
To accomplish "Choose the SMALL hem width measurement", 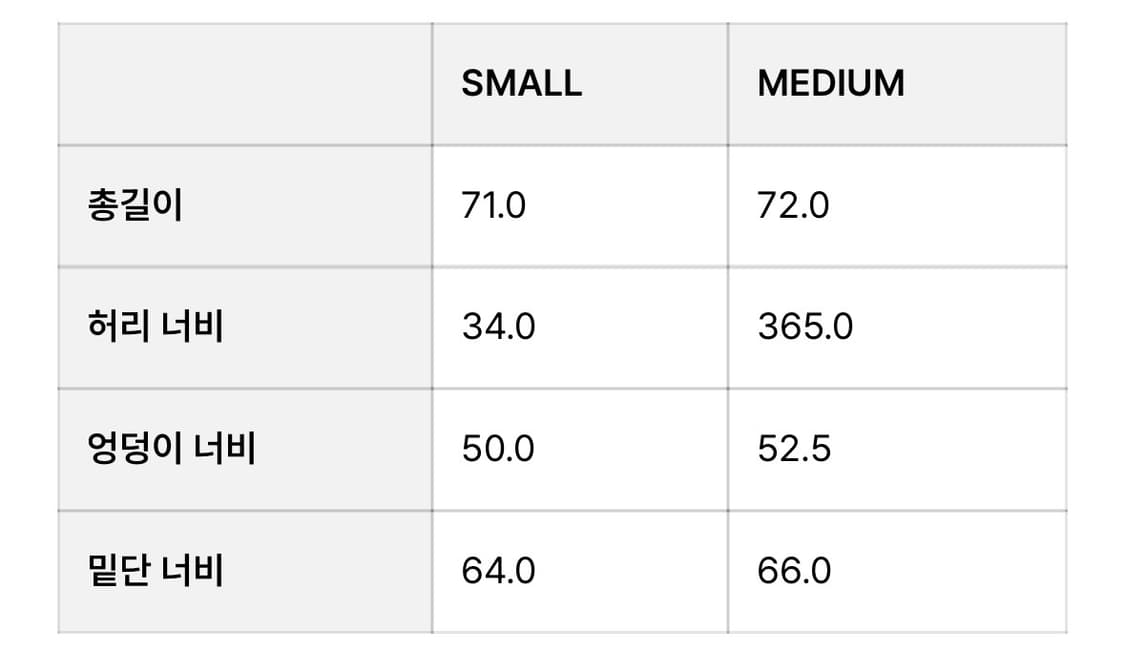I will tap(498, 571).
